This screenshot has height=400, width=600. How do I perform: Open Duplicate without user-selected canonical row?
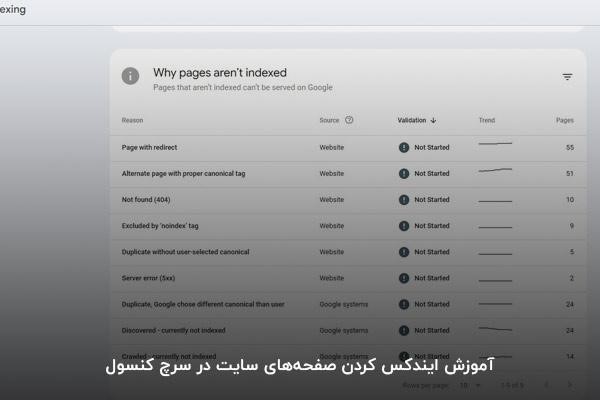point(348,252)
